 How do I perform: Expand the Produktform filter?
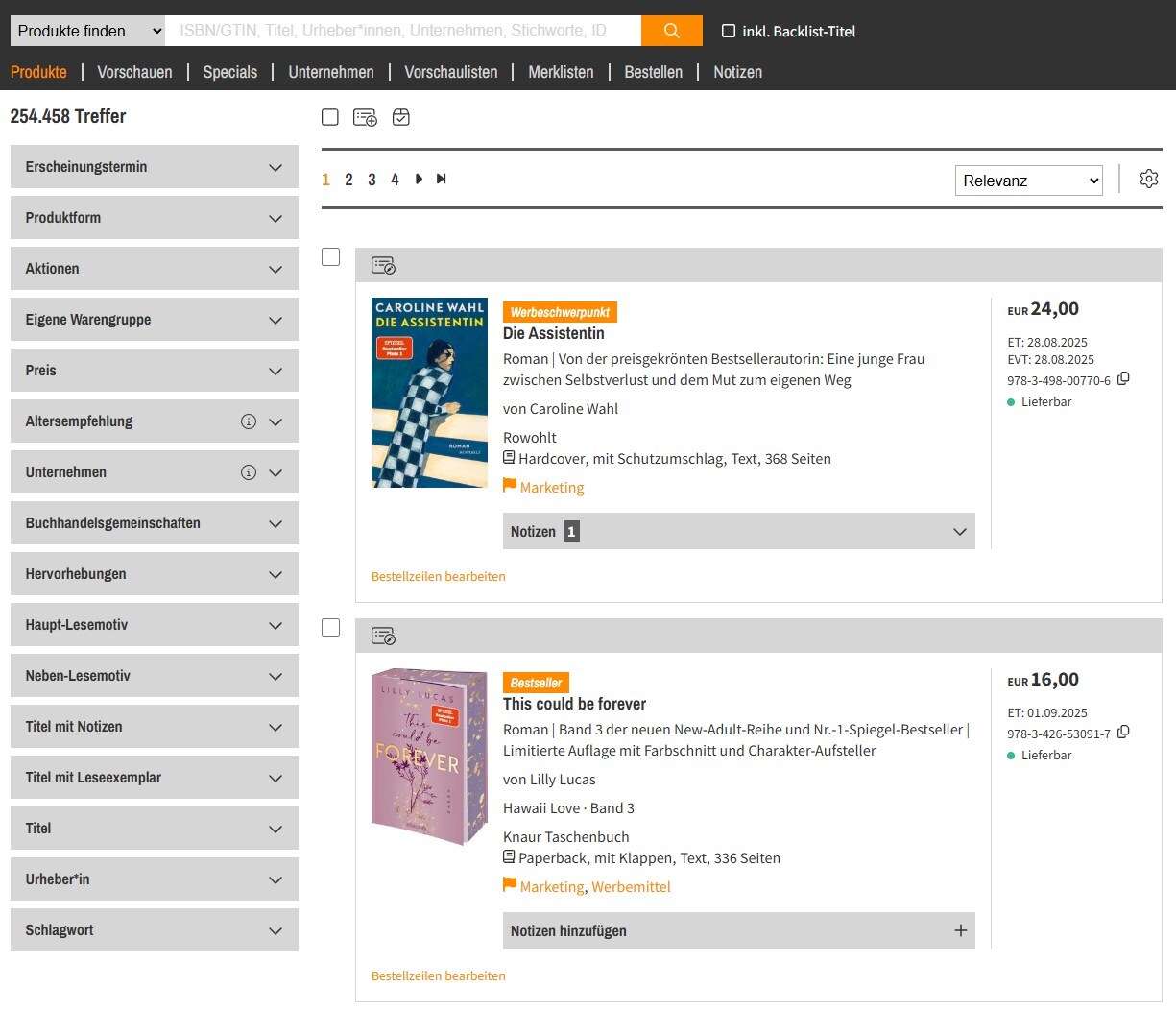pos(155,218)
